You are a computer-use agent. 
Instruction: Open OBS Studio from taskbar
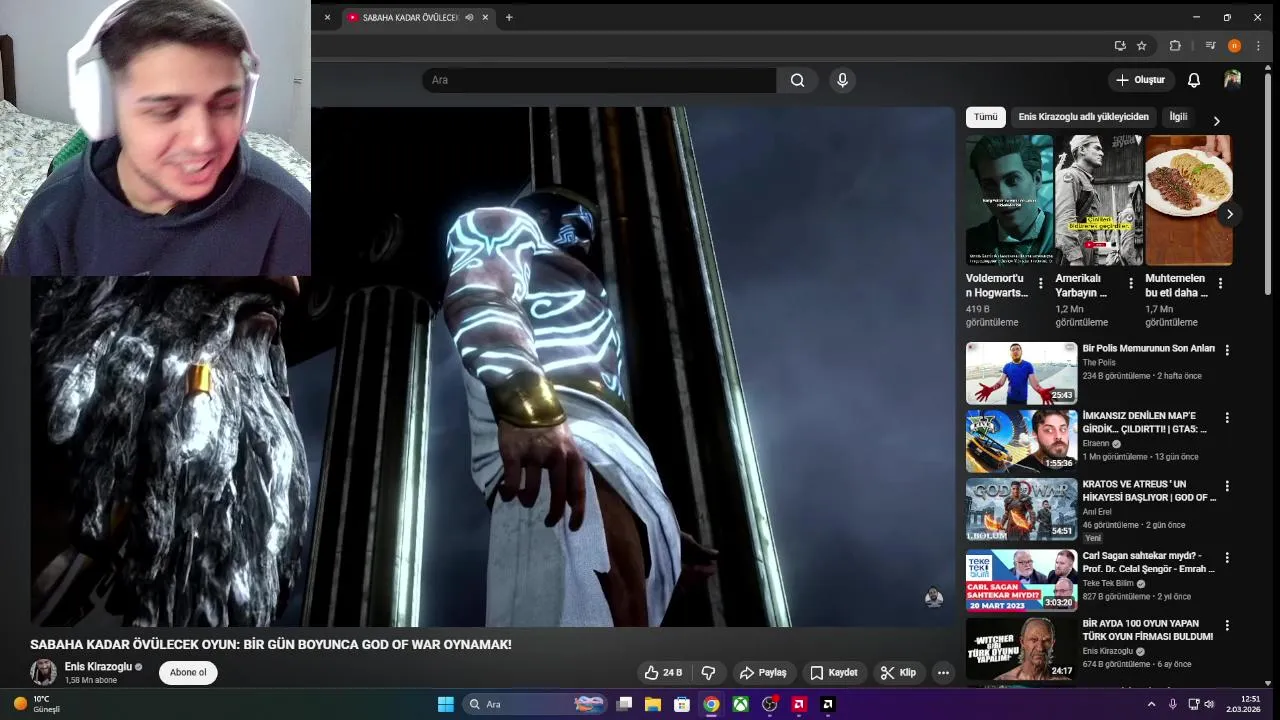(x=769, y=704)
